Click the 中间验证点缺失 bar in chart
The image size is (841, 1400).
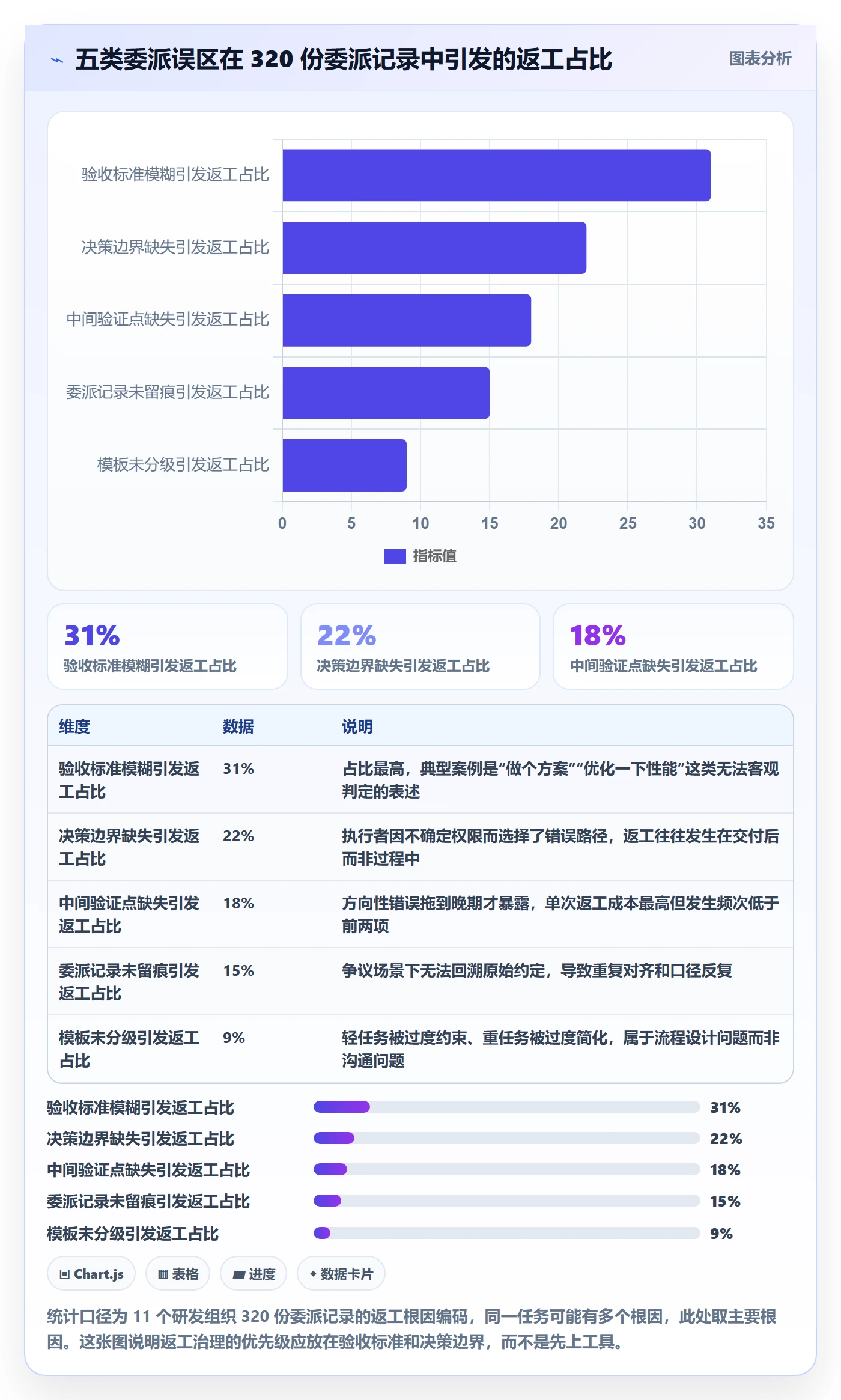[x=407, y=320]
